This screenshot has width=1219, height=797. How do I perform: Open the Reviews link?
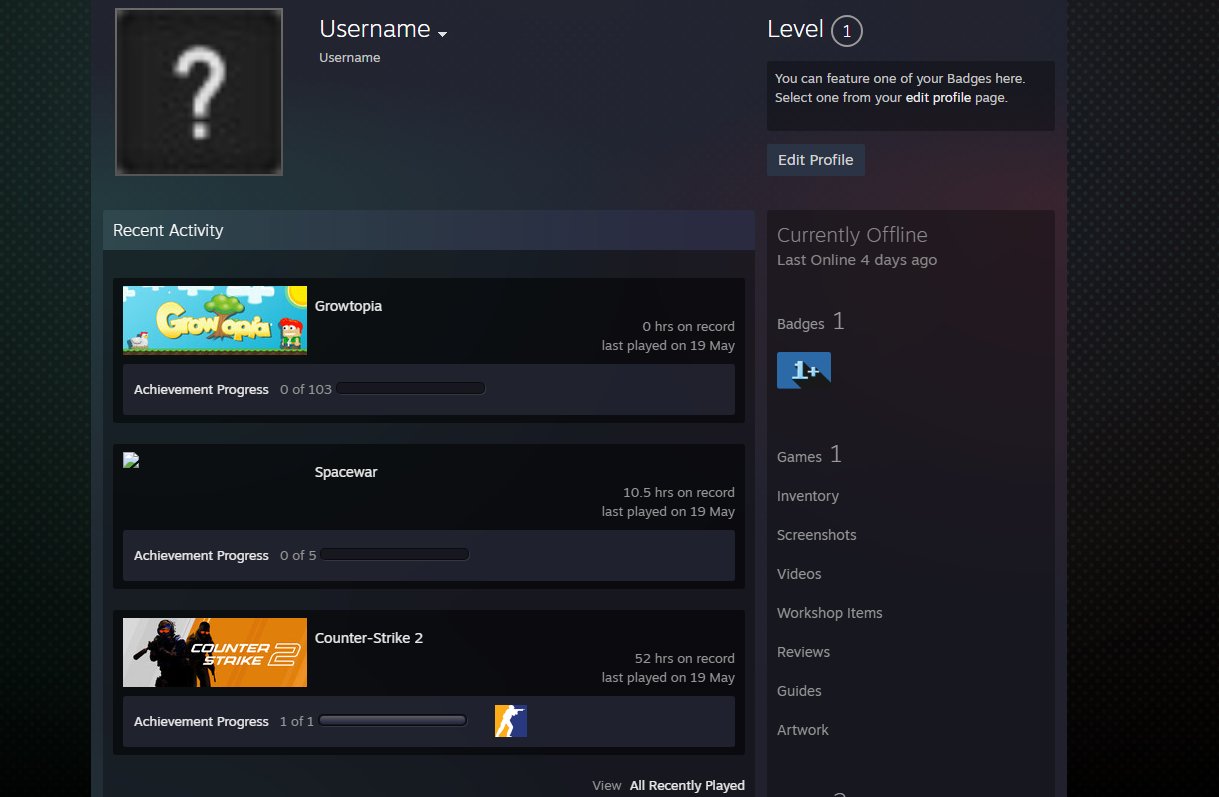804,652
